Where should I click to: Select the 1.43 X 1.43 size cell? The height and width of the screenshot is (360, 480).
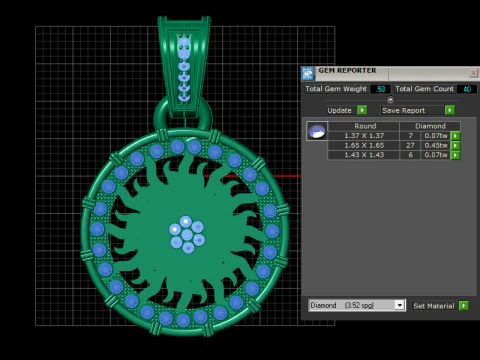364,155
